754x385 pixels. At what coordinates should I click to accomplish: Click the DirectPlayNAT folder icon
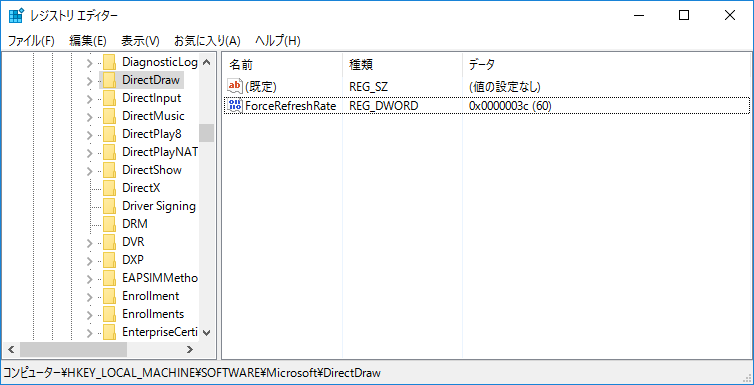tap(110, 152)
